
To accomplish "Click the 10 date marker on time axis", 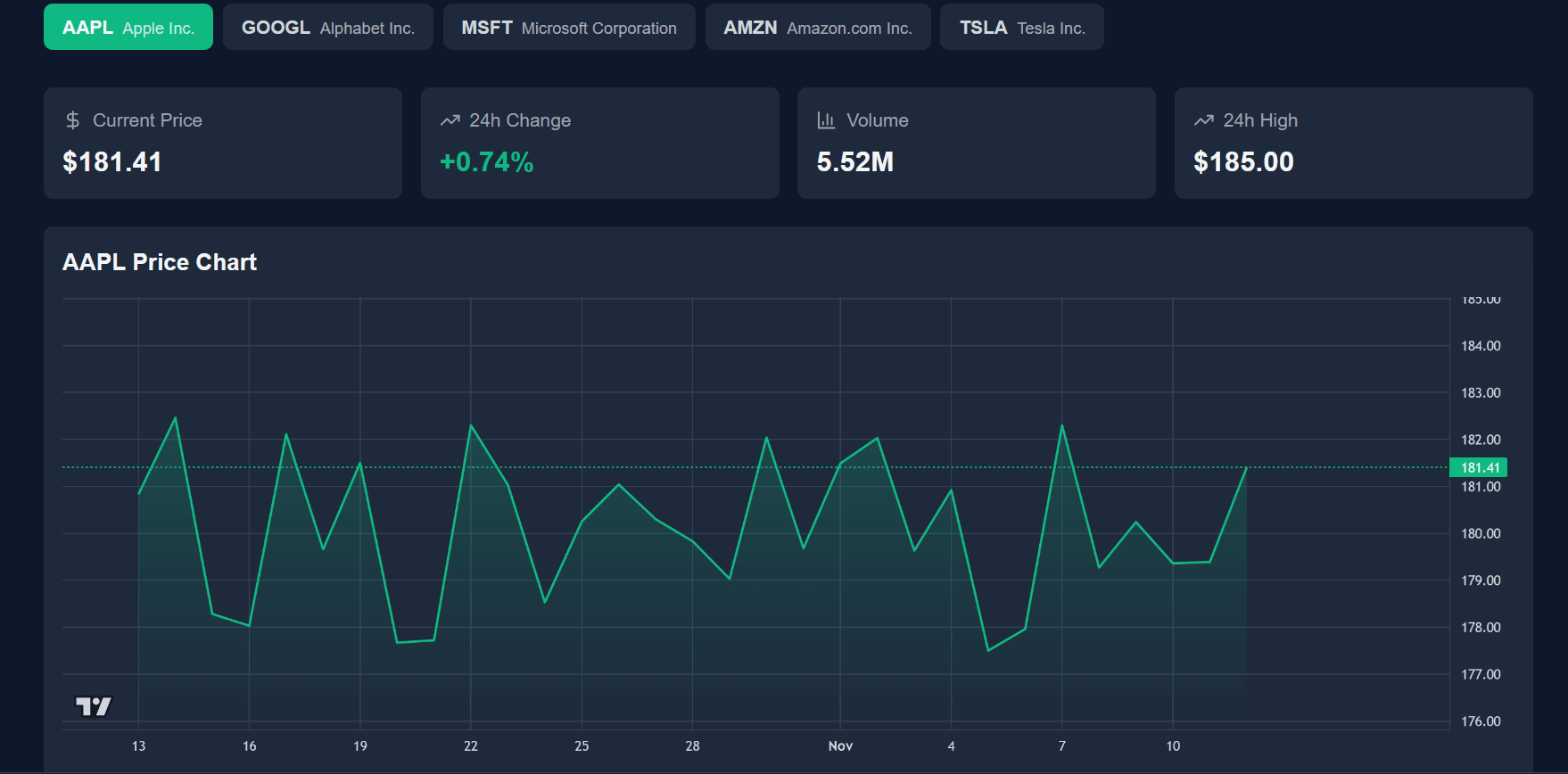I will (1173, 746).
